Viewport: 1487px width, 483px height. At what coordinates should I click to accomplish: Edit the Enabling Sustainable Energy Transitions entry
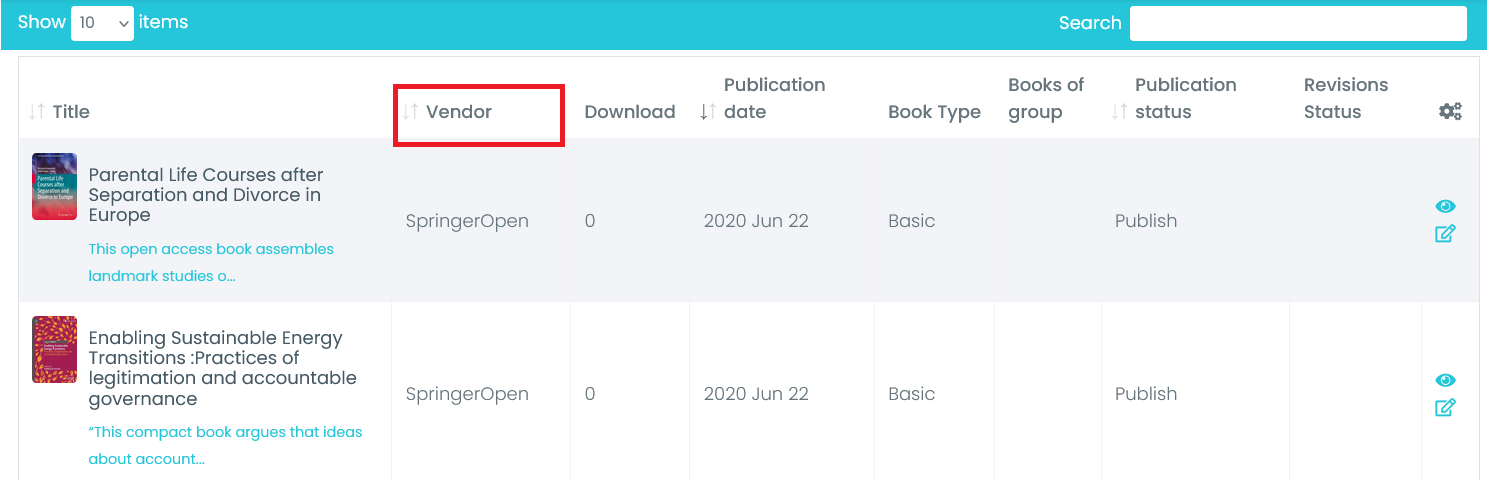(x=1445, y=408)
